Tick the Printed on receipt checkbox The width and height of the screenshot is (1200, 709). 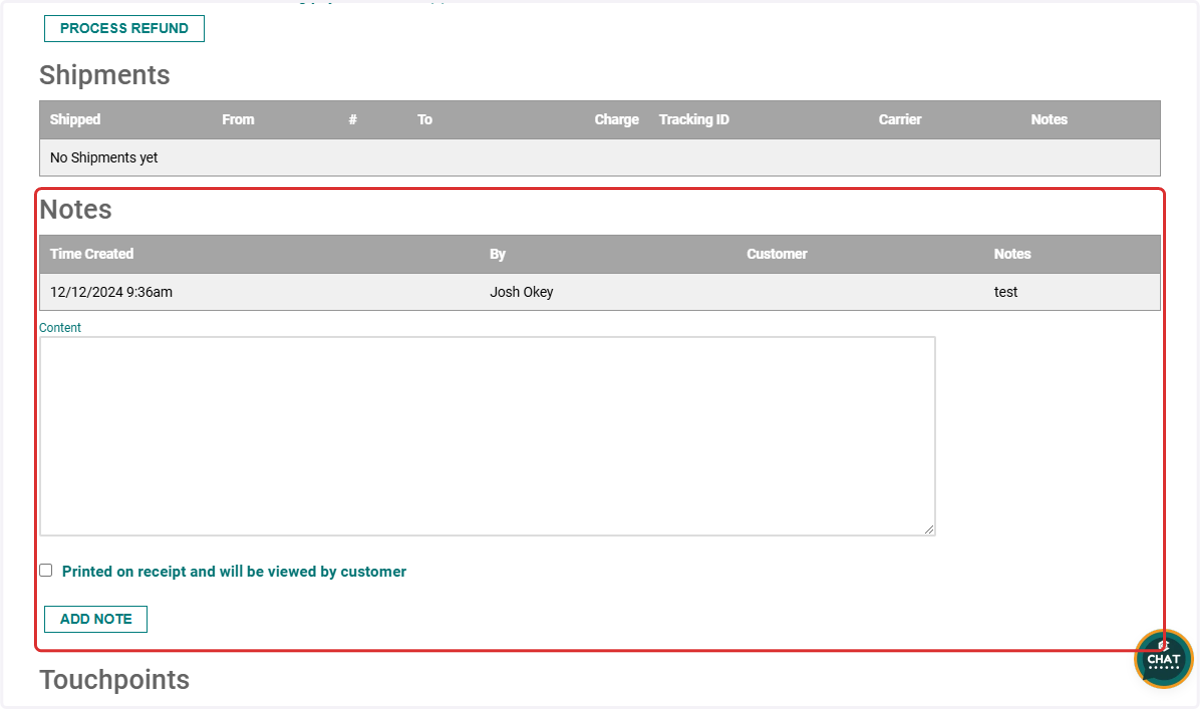(x=46, y=570)
